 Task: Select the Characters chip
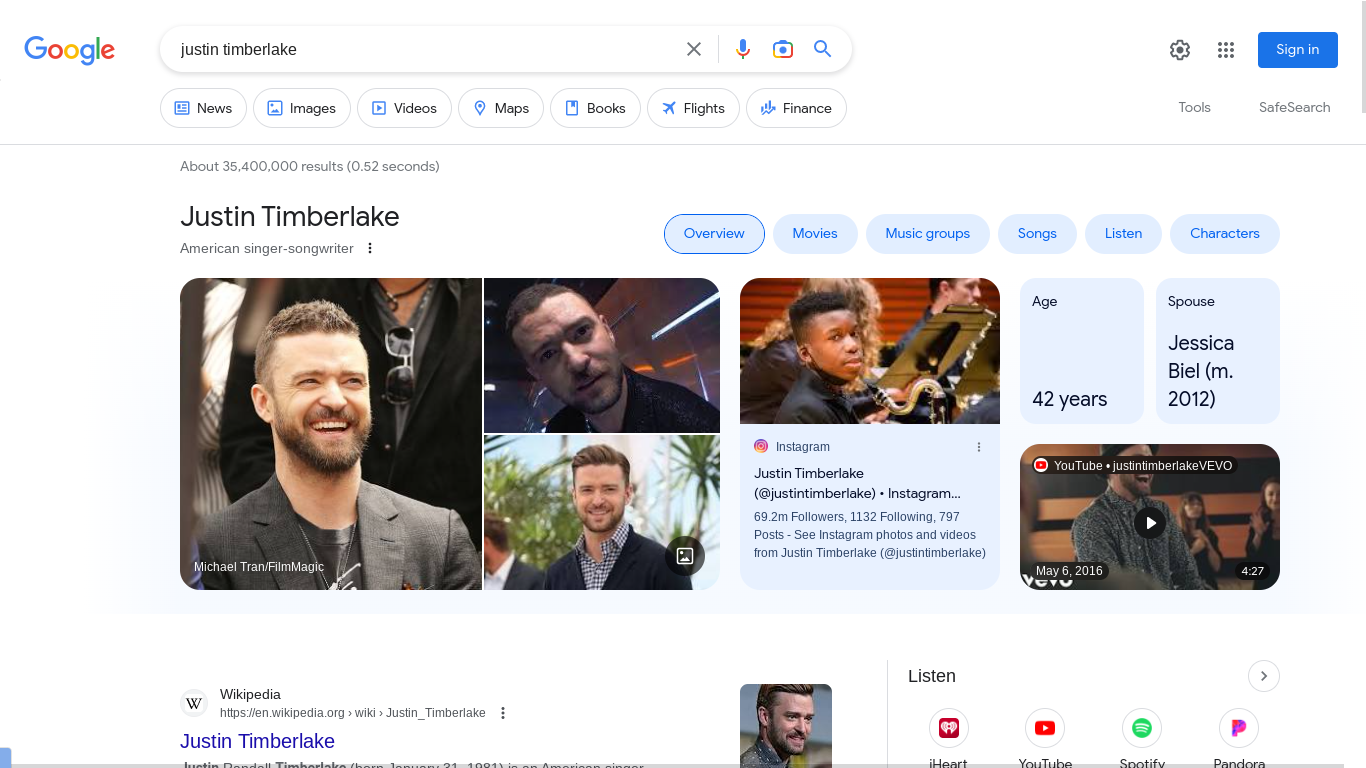point(1225,234)
